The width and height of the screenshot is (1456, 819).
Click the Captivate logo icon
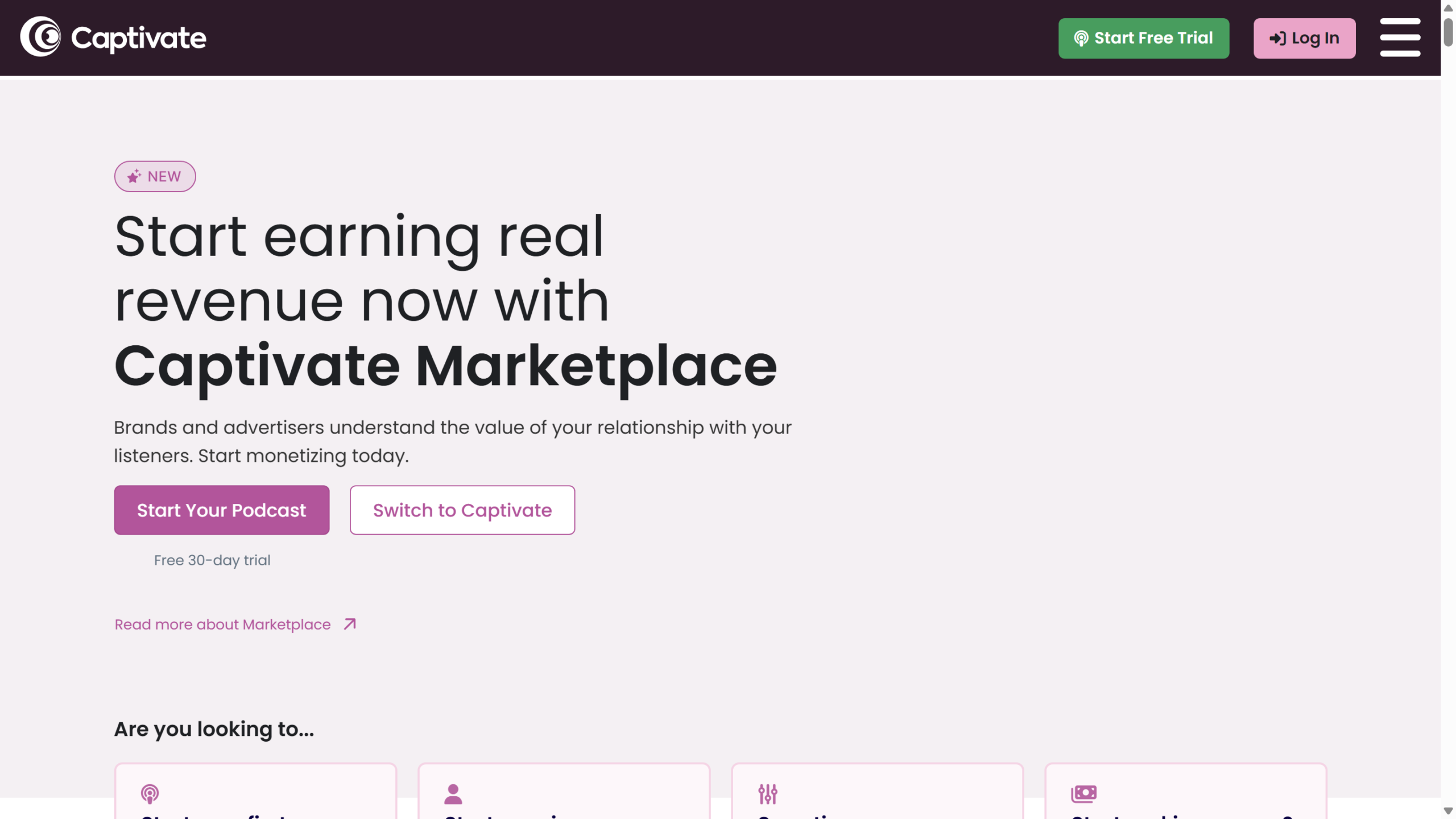click(40, 37)
